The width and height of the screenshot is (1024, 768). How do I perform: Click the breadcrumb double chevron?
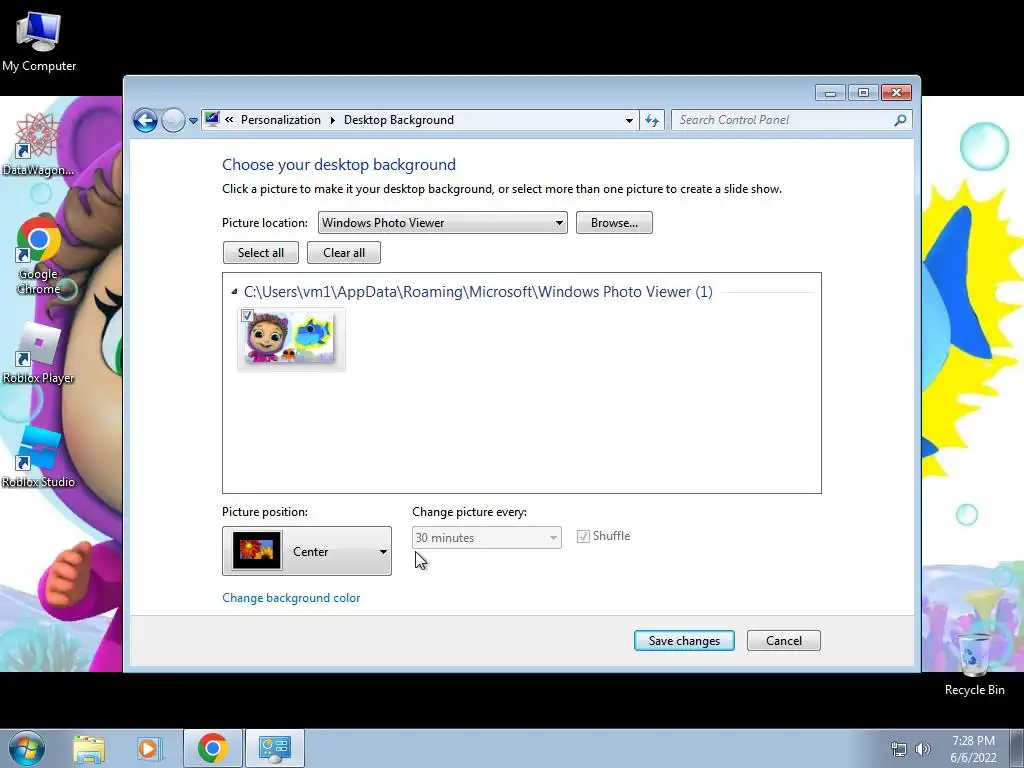coord(229,120)
